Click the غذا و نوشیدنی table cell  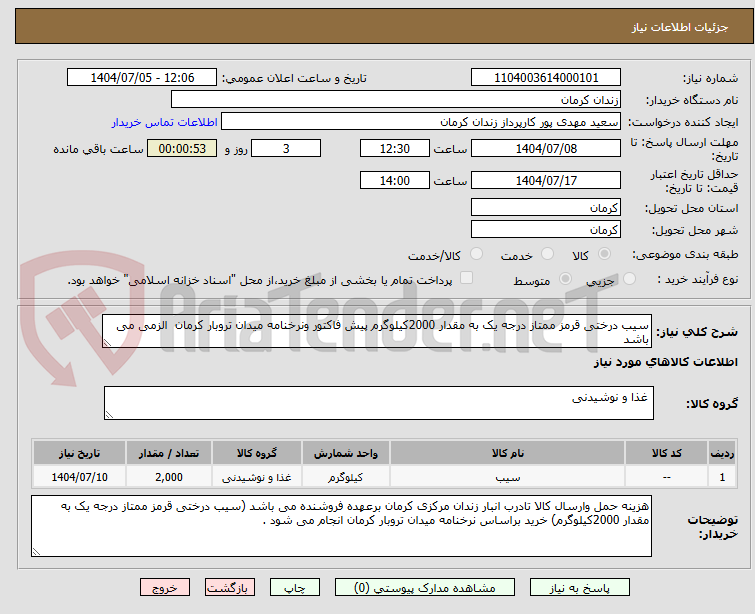(x=257, y=477)
